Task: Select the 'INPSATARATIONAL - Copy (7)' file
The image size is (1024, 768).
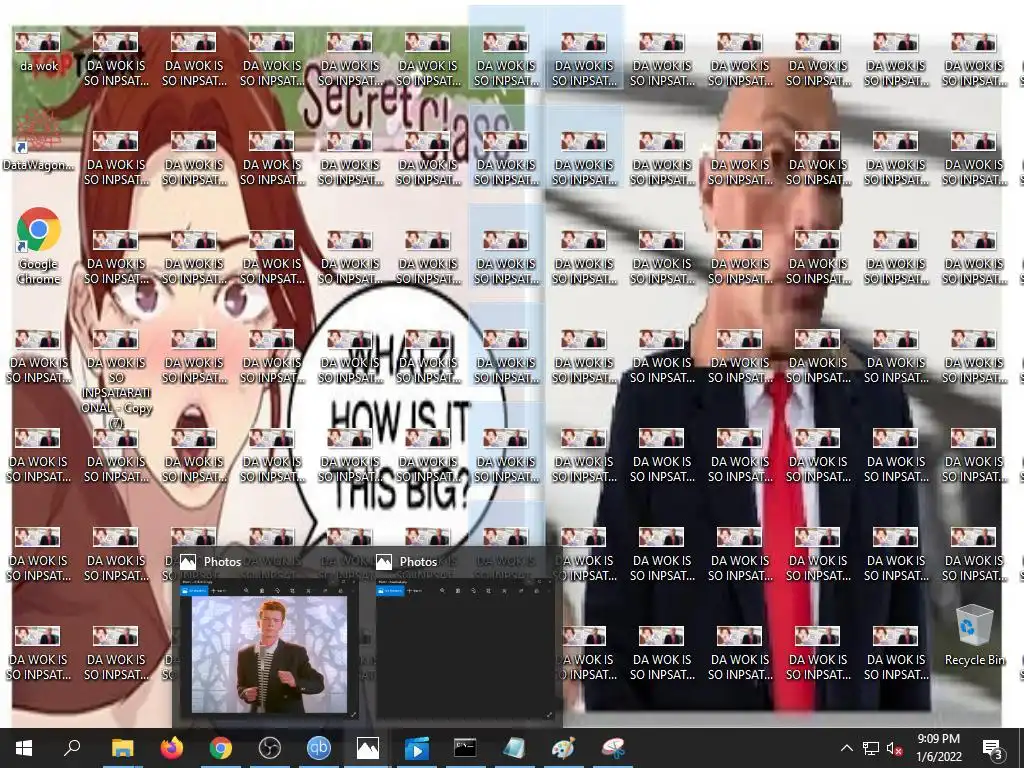Action: click(x=116, y=380)
